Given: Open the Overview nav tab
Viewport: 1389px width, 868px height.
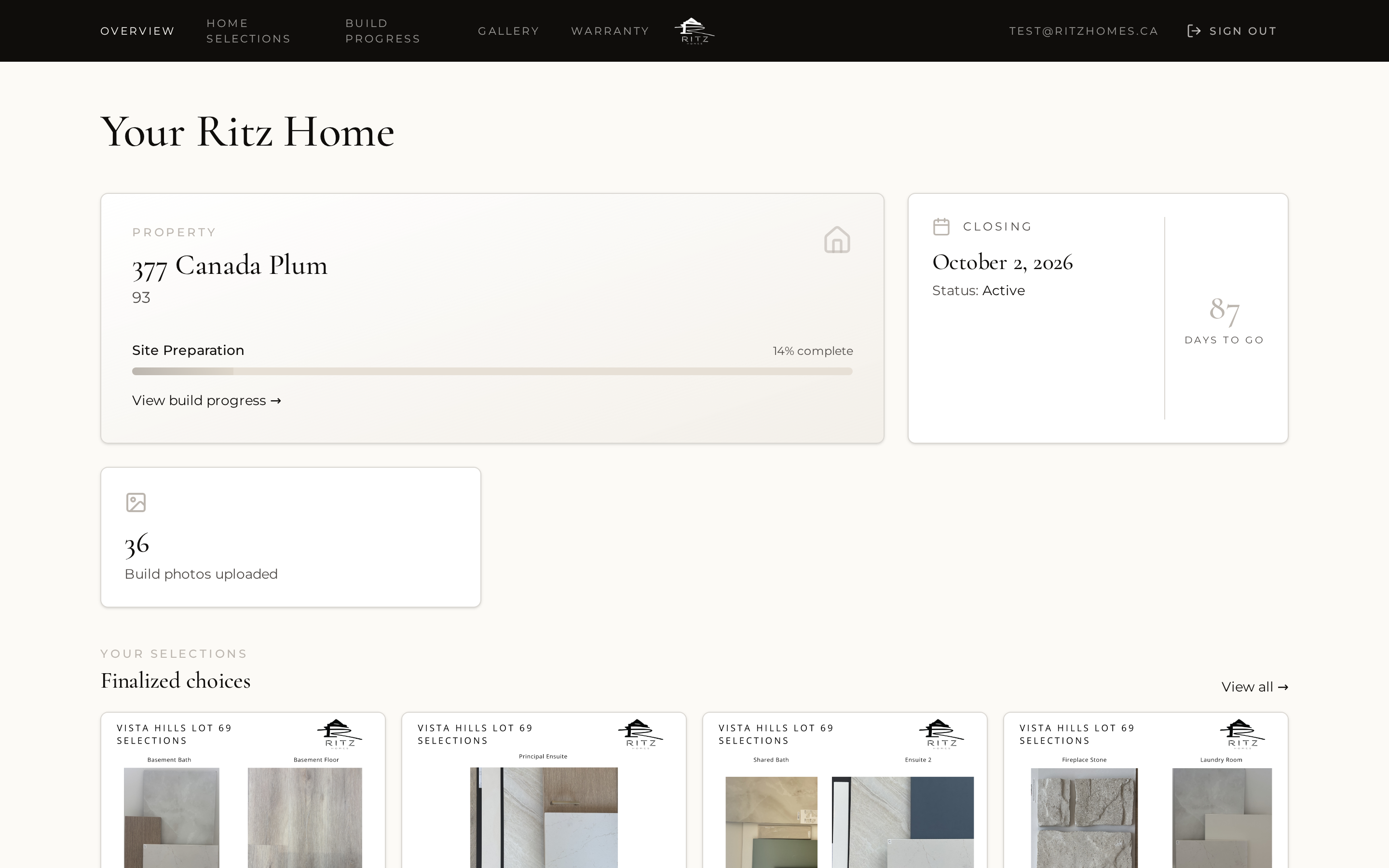Looking at the screenshot, I should [137, 31].
